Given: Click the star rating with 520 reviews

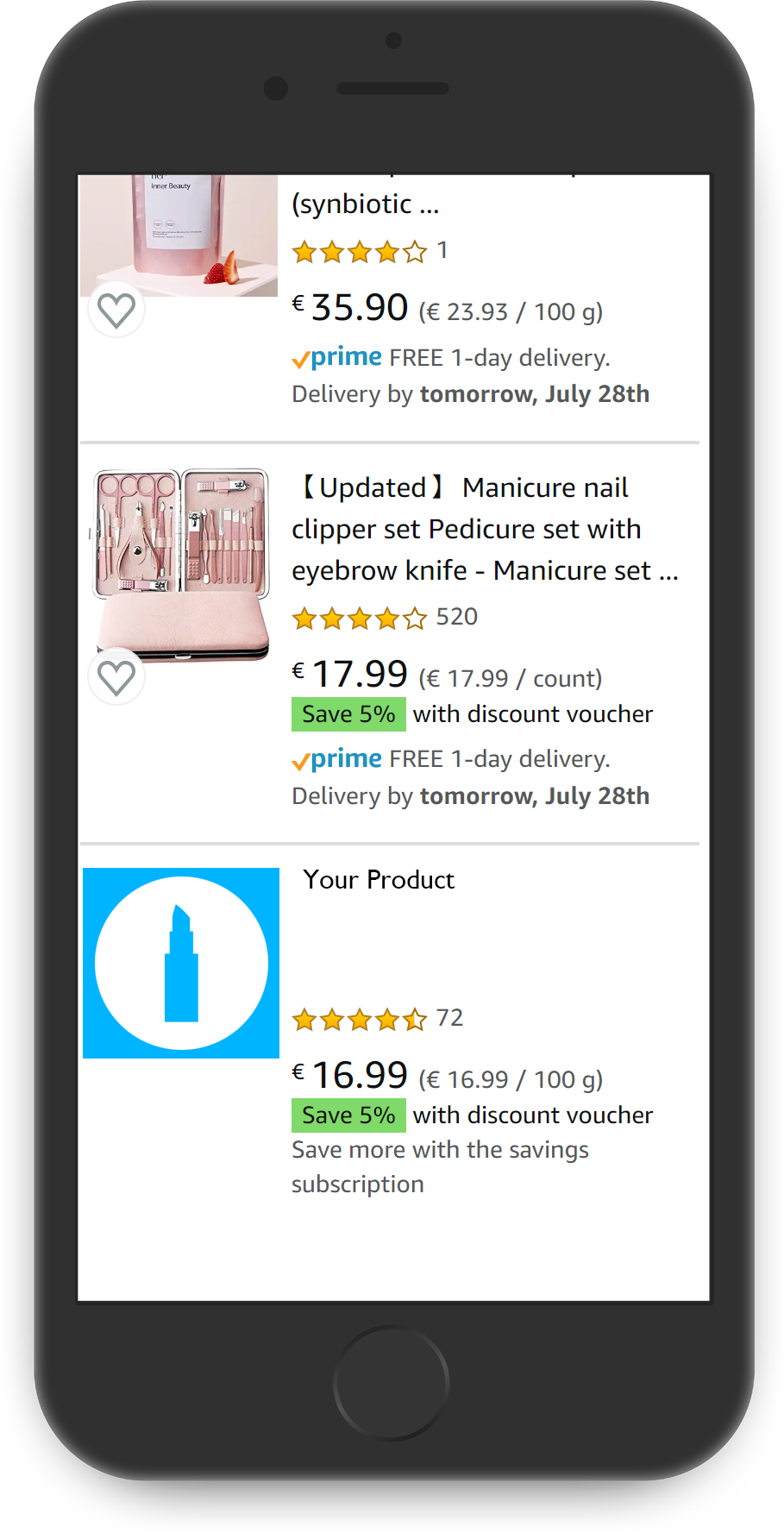Looking at the screenshot, I should point(360,619).
